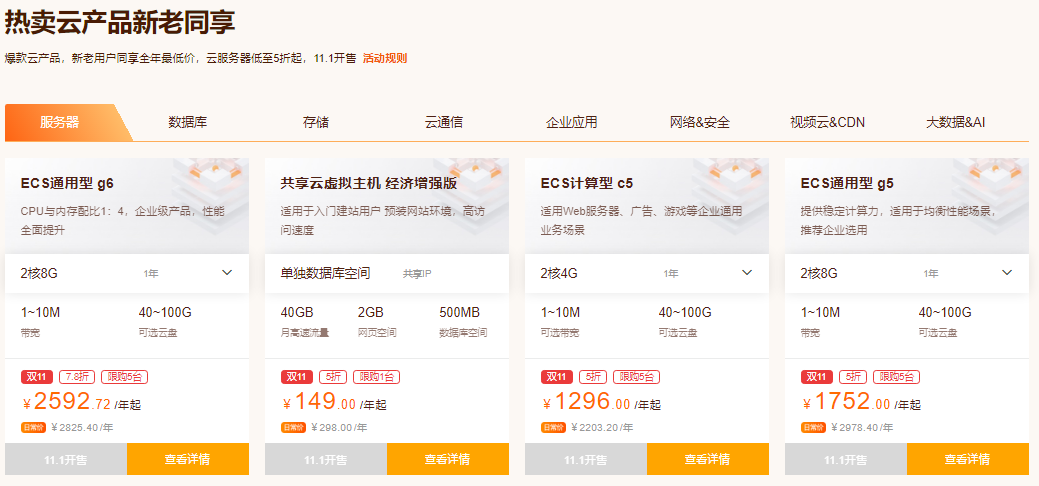1039x486 pixels.
Task: Click the 11.1开售 button on the c5 card
Action: click(x=586, y=459)
